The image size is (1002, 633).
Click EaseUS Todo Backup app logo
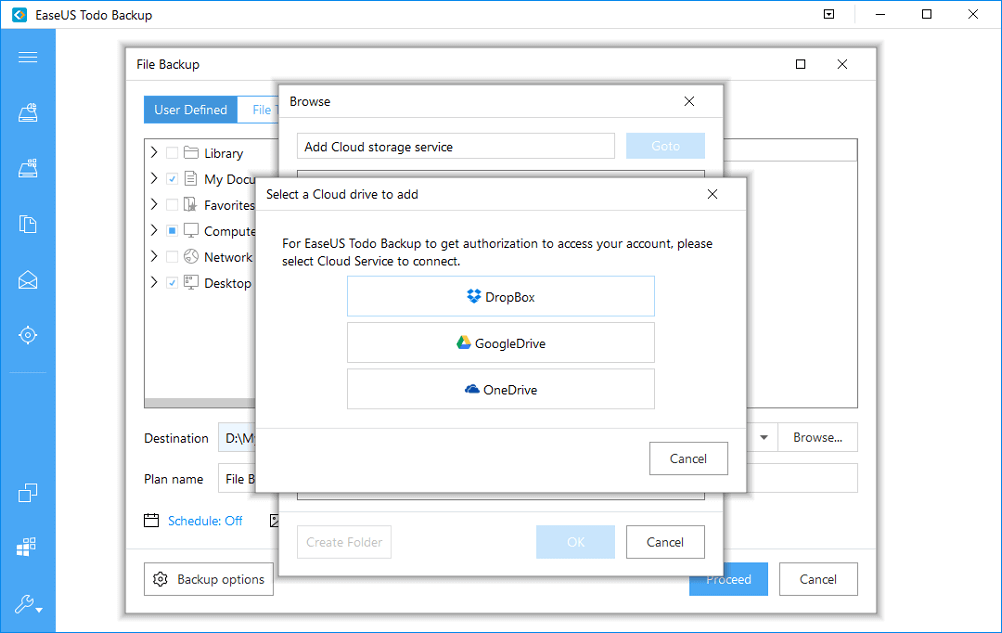point(20,15)
